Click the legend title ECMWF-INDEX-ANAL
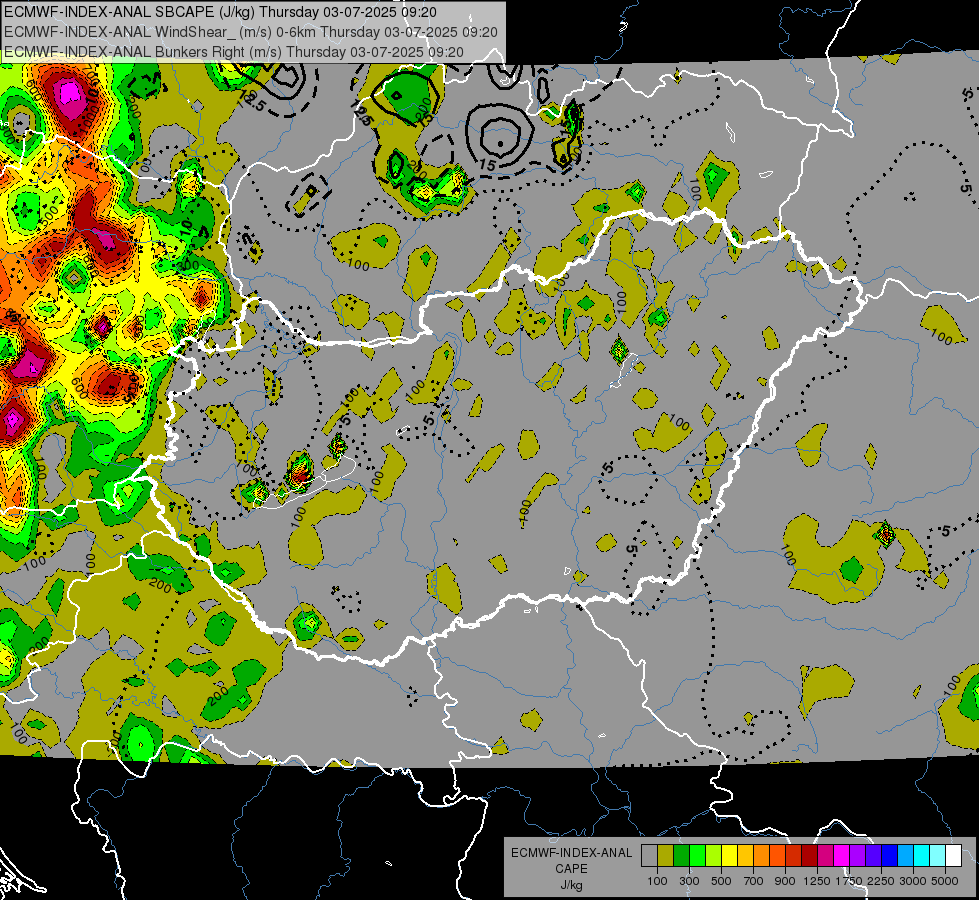 click(x=572, y=853)
